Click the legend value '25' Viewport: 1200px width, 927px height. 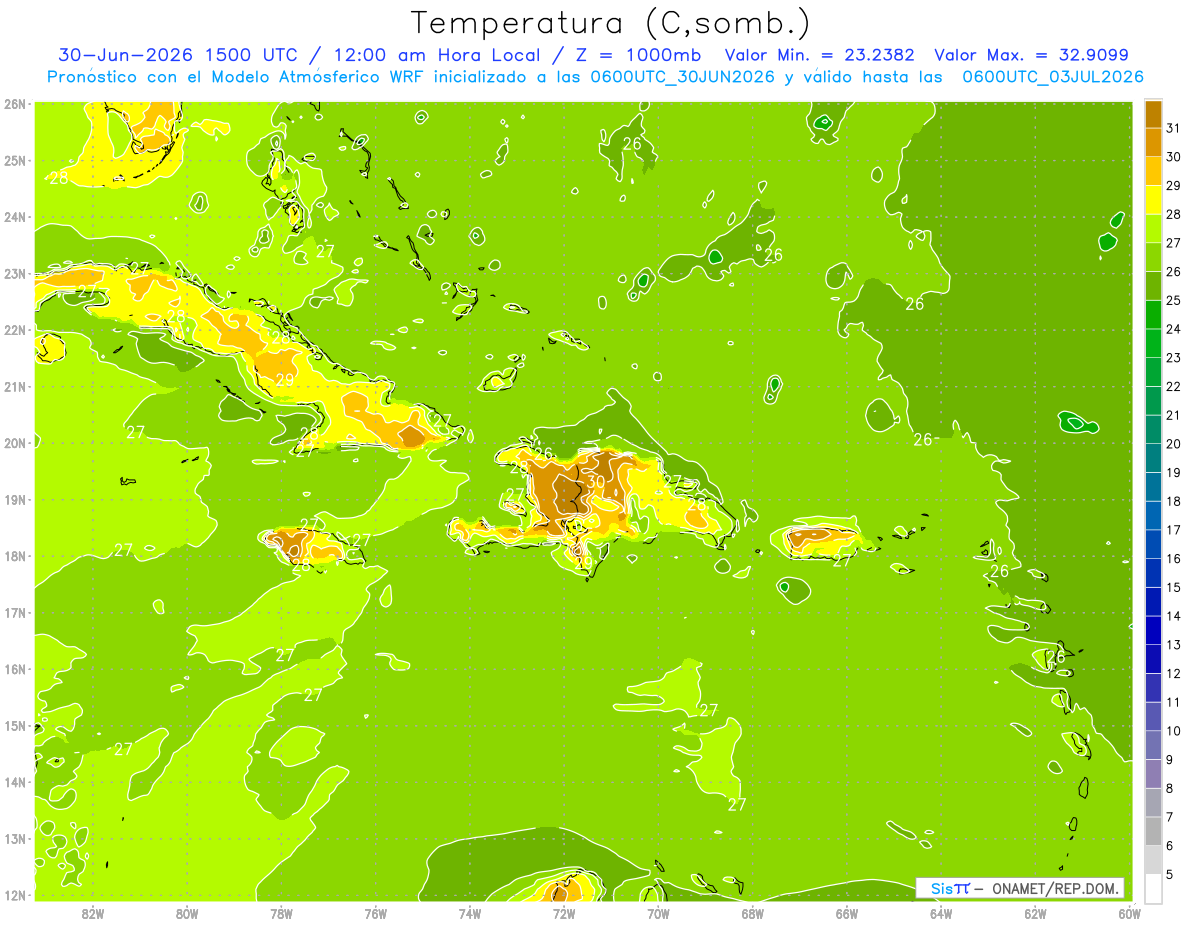[1173, 300]
